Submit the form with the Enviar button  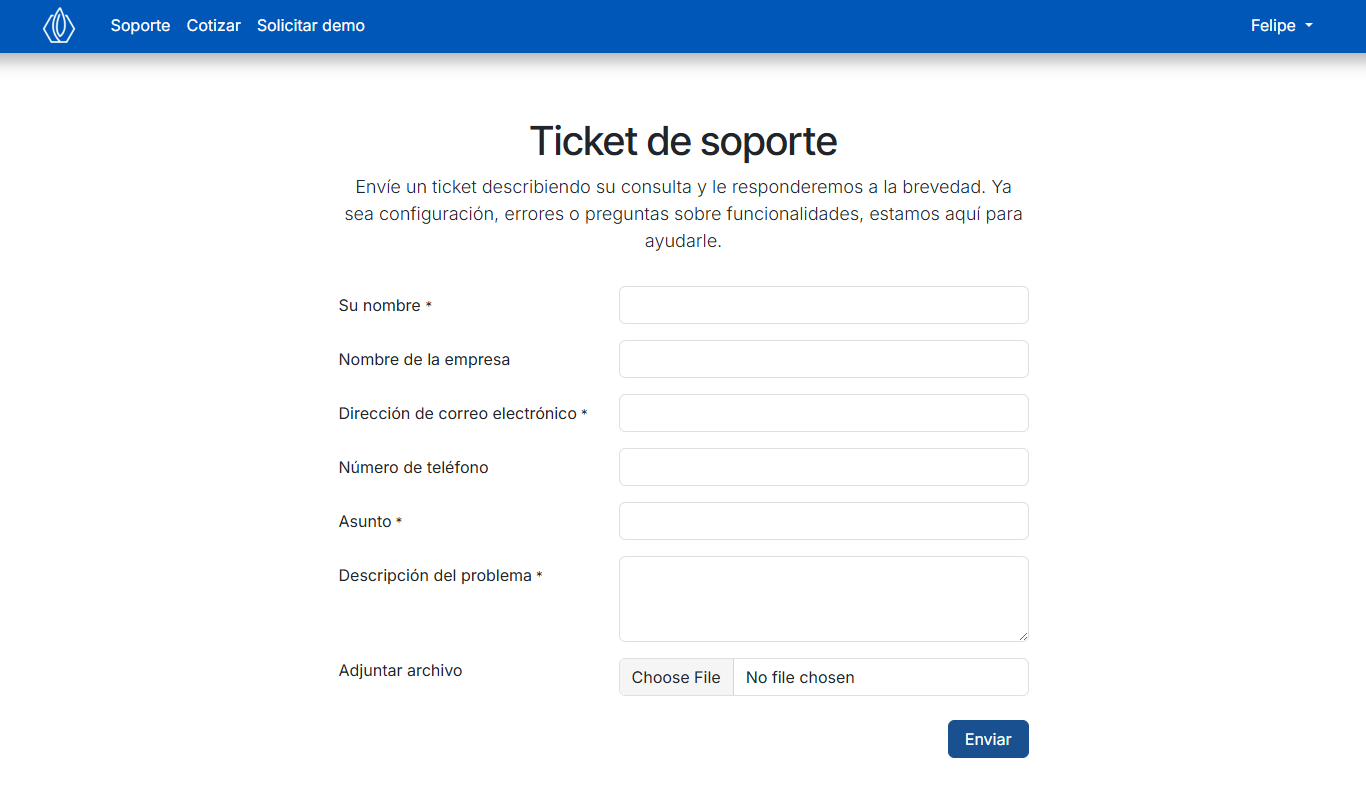(987, 739)
